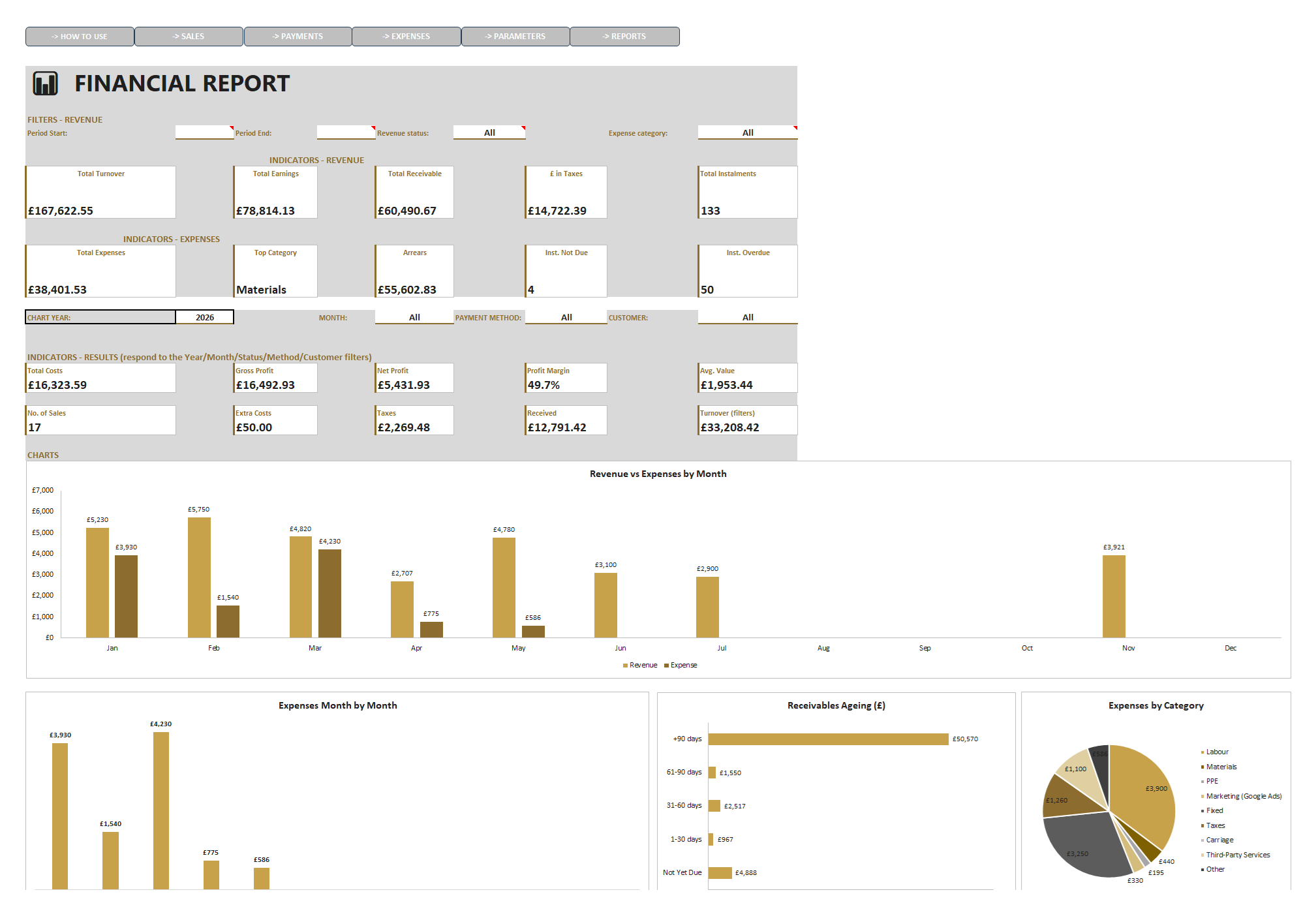Select the Turnover (filters) value £33,208.42
1316x905 pixels.
tap(730, 427)
